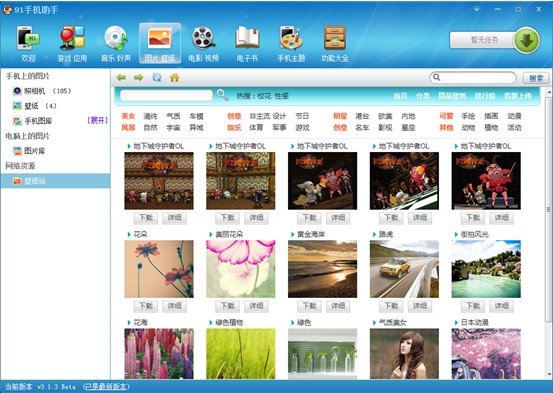The image size is (553, 393).
Task: Open the 精品壁纸 featured wallpapers tab
Action: (x=452, y=96)
